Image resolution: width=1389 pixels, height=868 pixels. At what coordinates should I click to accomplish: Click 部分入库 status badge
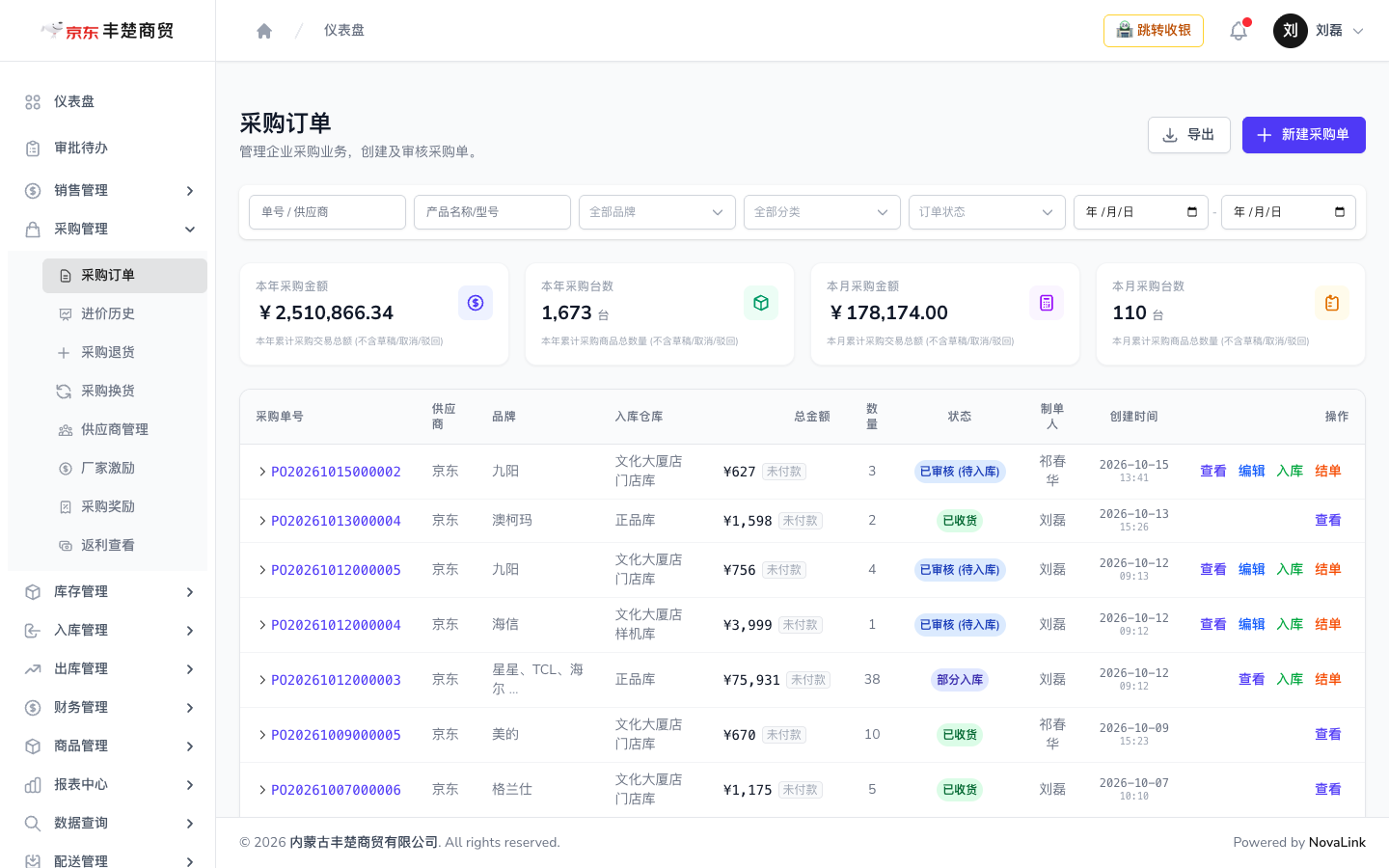(960, 680)
